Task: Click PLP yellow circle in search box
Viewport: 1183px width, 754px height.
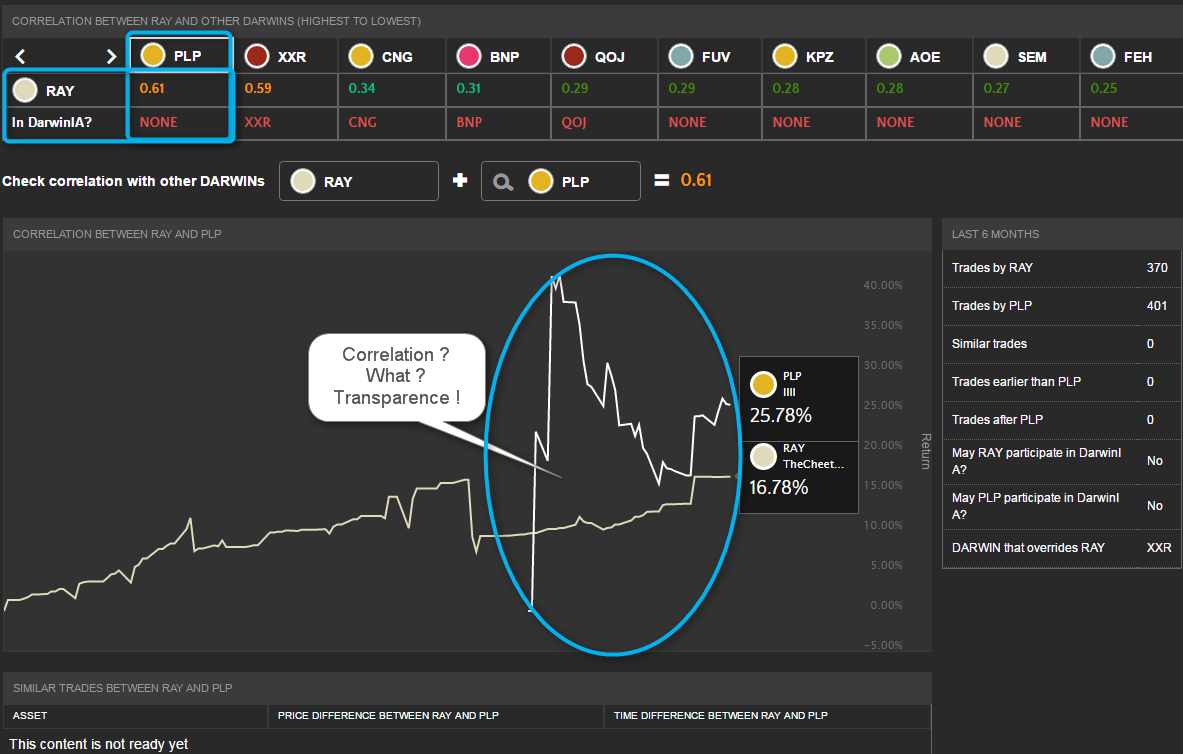Action: pyautogui.click(x=541, y=181)
